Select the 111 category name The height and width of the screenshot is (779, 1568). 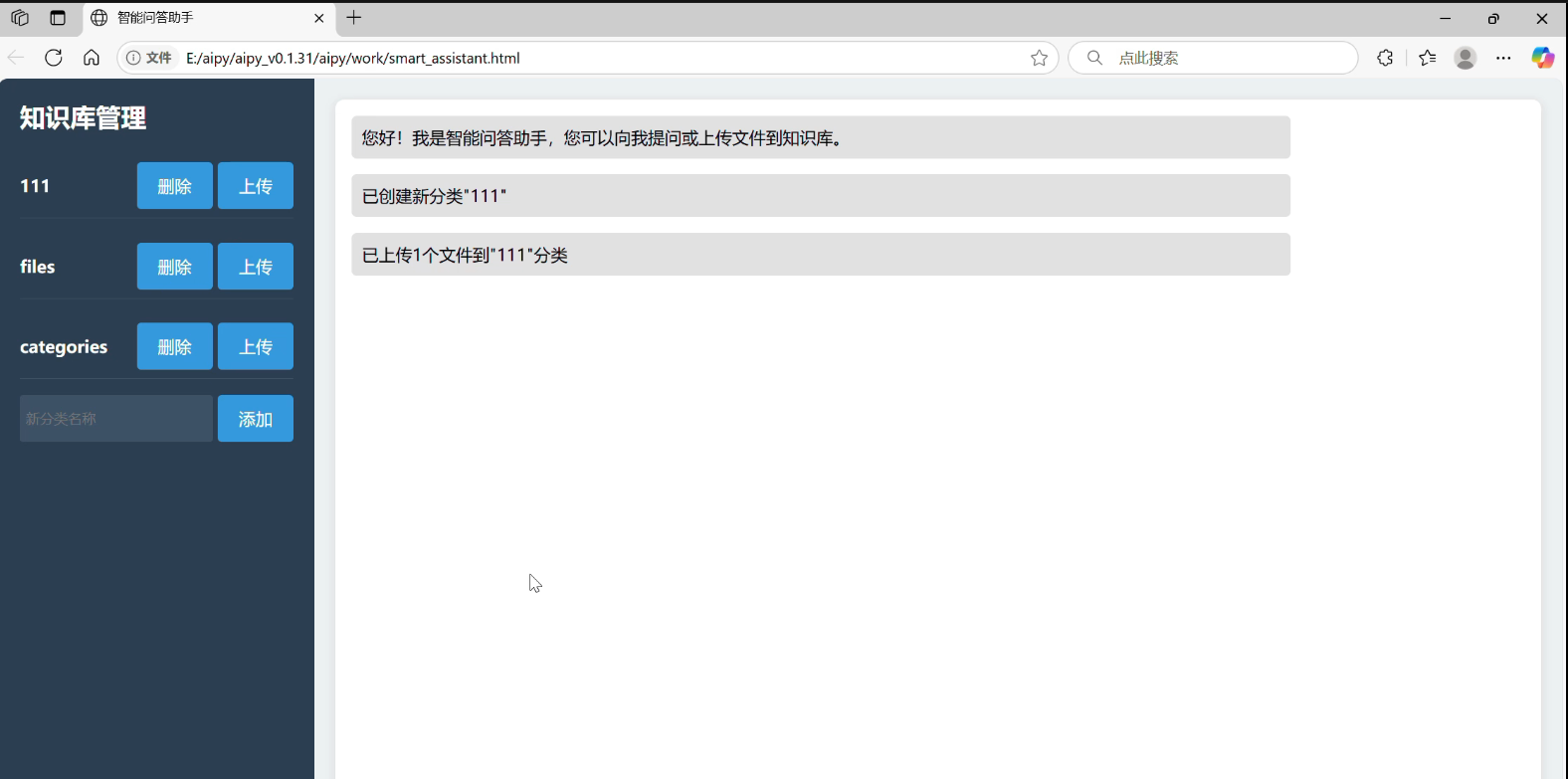(x=35, y=186)
